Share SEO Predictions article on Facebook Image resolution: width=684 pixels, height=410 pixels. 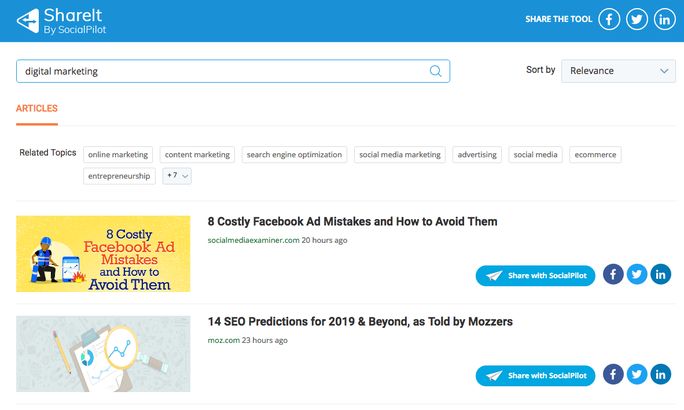point(613,374)
